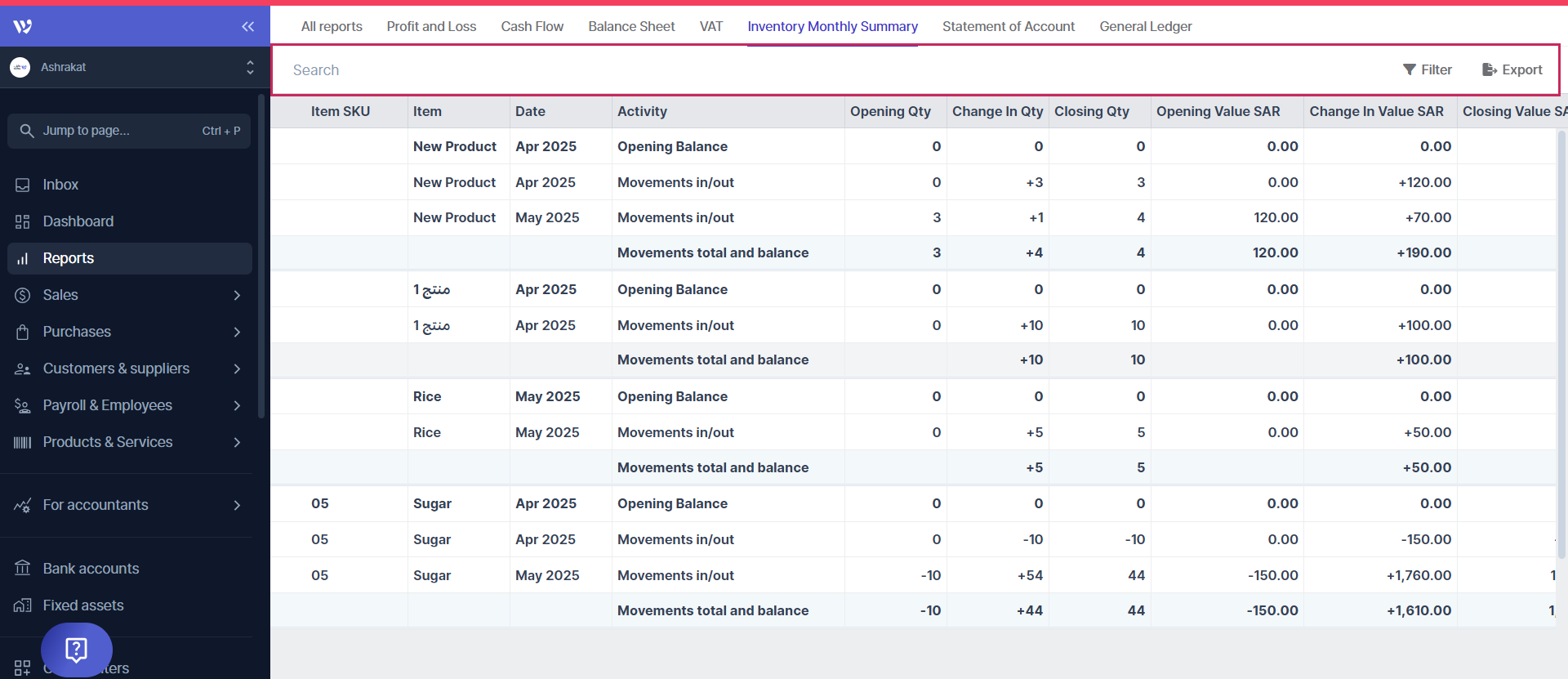Expand the Sales submenu
Image resolution: width=1568 pixels, height=679 pixels.
click(237, 295)
